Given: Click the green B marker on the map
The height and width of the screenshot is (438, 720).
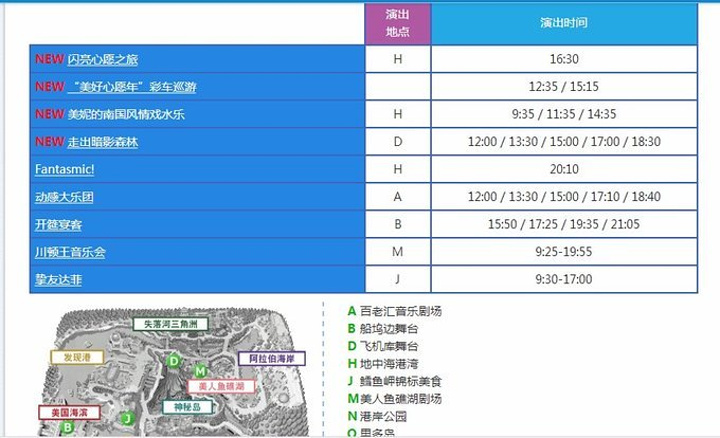Looking at the screenshot, I should tap(68, 427).
